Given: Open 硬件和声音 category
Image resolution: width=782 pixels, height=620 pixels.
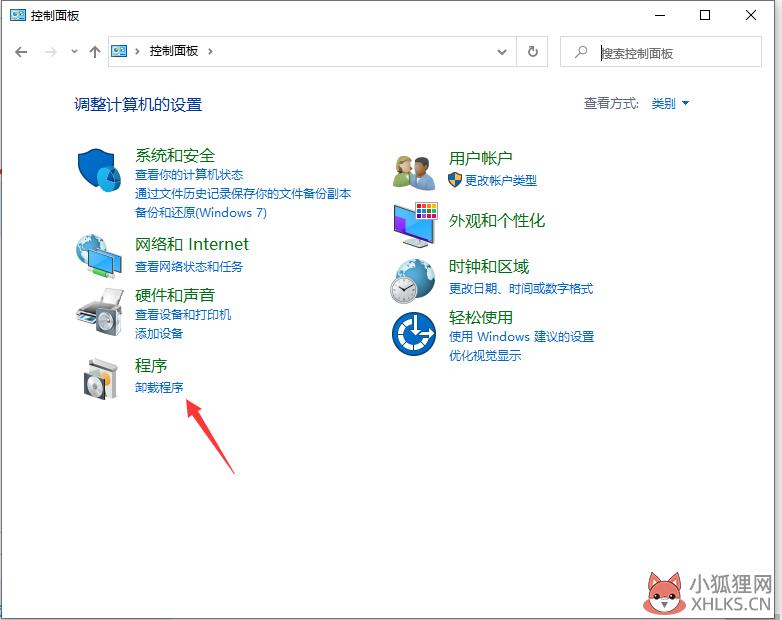Looking at the screenshot, I should pyautogui.click(x=175, y=295).
